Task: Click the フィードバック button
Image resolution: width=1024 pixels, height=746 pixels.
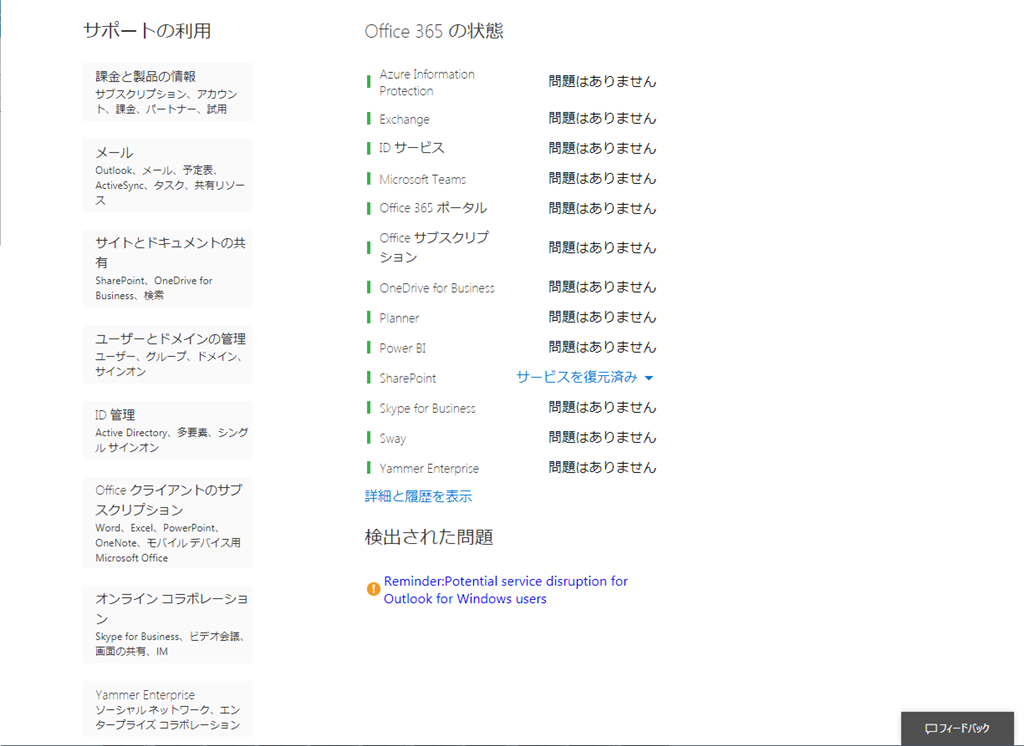Action: tap(957, 728)
